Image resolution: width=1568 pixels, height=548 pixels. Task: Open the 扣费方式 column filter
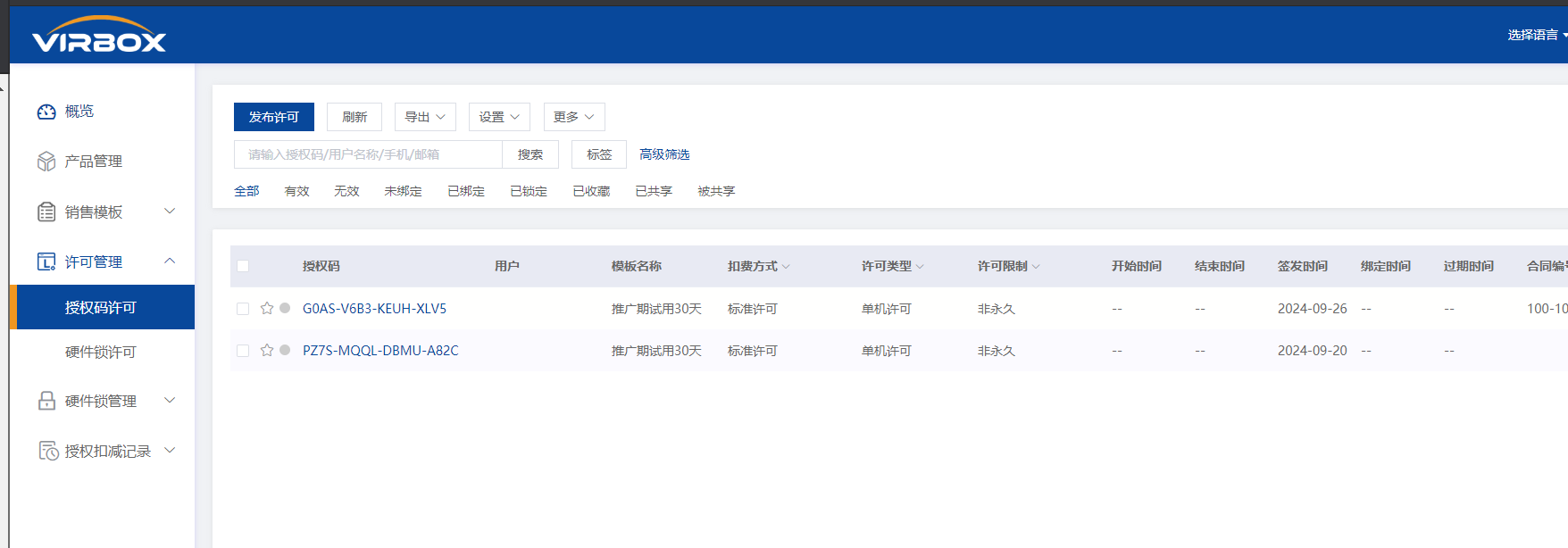pyautogui.click(x=786, y=266)
